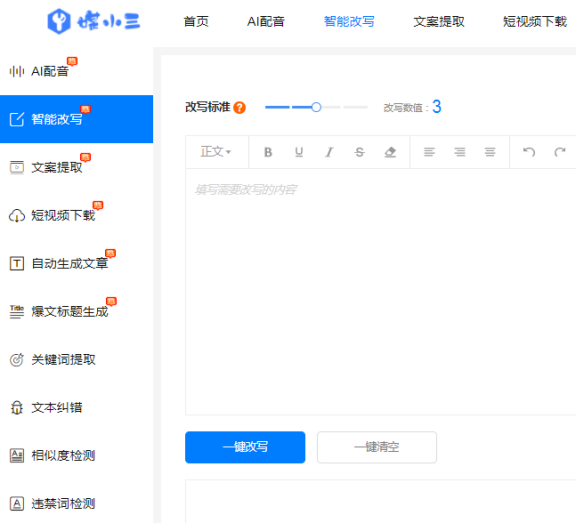Click the rewrite content text area

pos(381,291)
